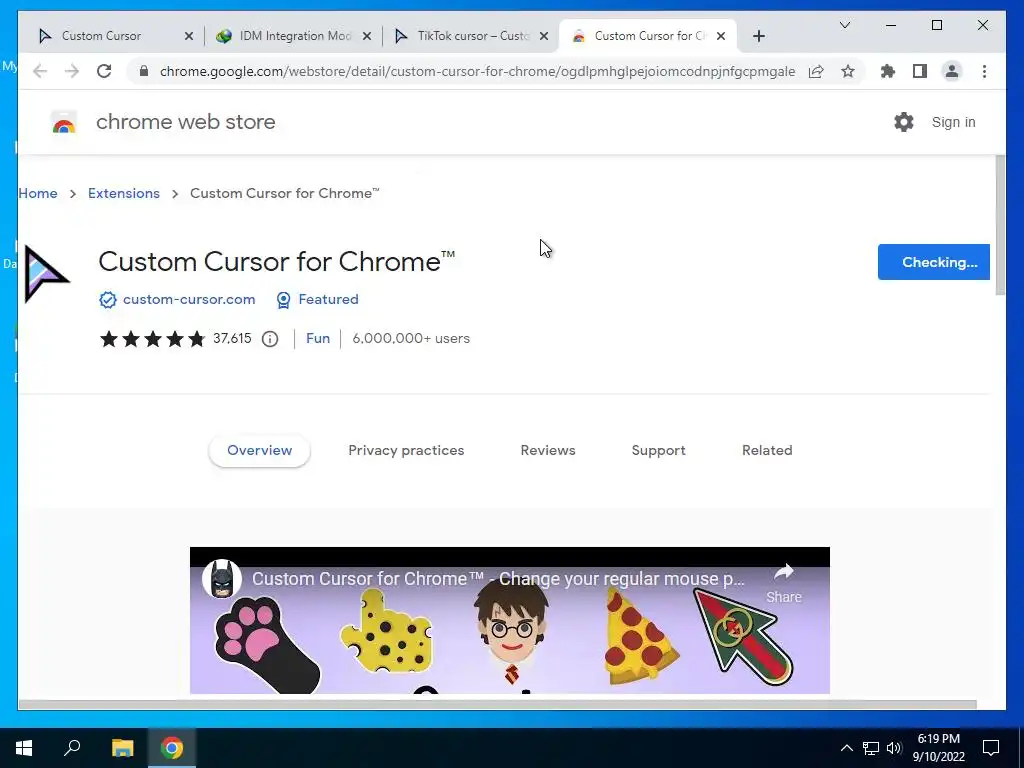Switch to the IDM Integration Module tab

(x=295, y=36)
